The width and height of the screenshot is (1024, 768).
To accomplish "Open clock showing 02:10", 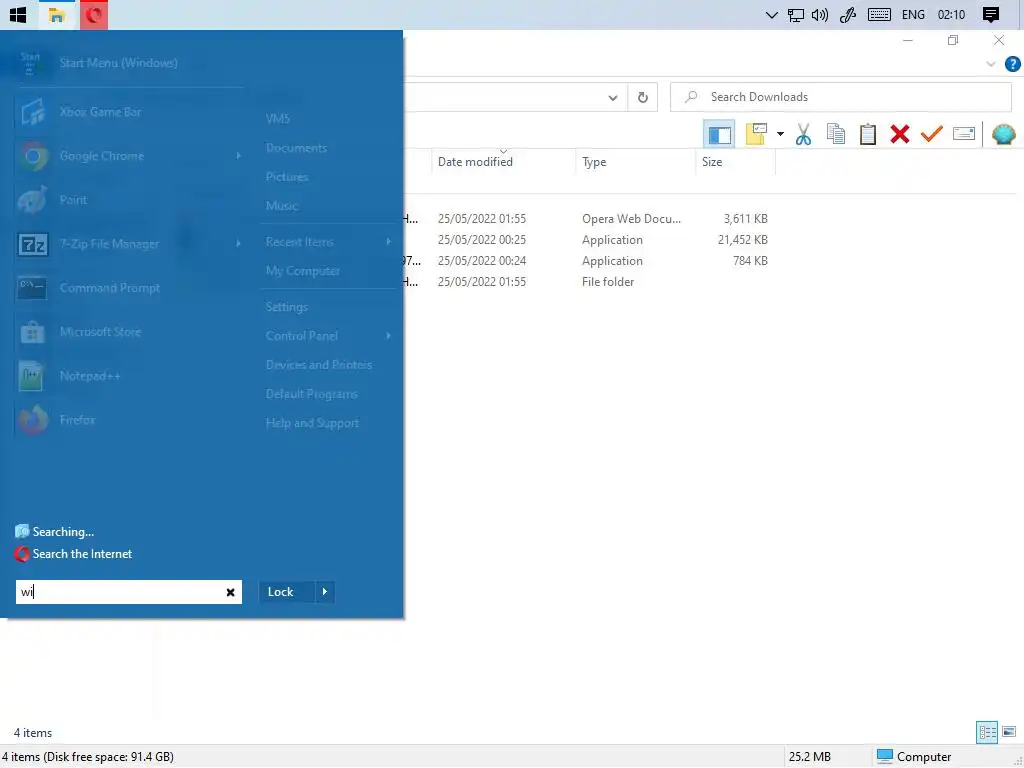I will coord(951,15).
